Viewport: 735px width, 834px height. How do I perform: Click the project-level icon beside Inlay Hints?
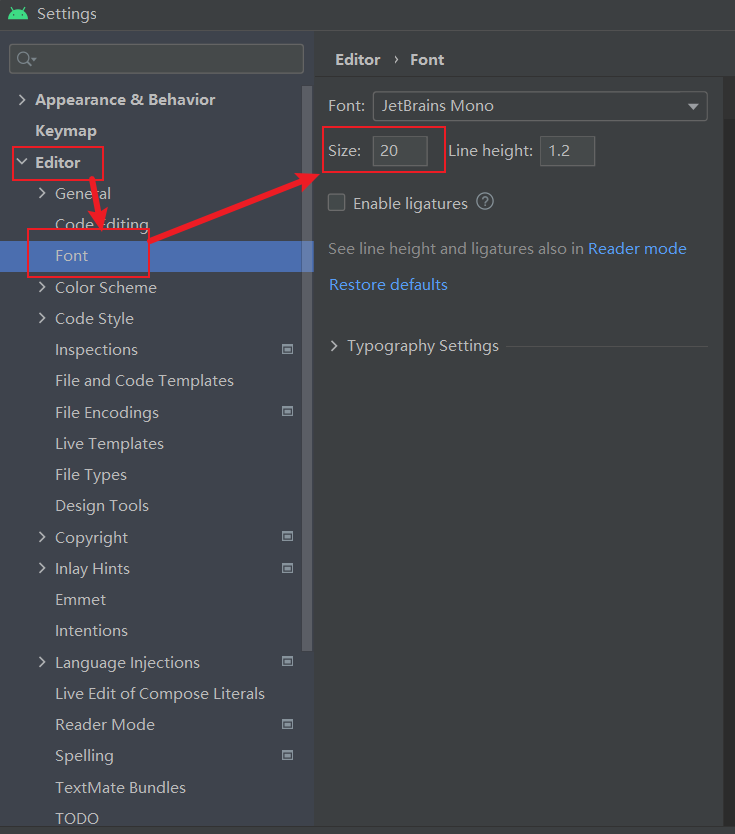coord(288,568)
